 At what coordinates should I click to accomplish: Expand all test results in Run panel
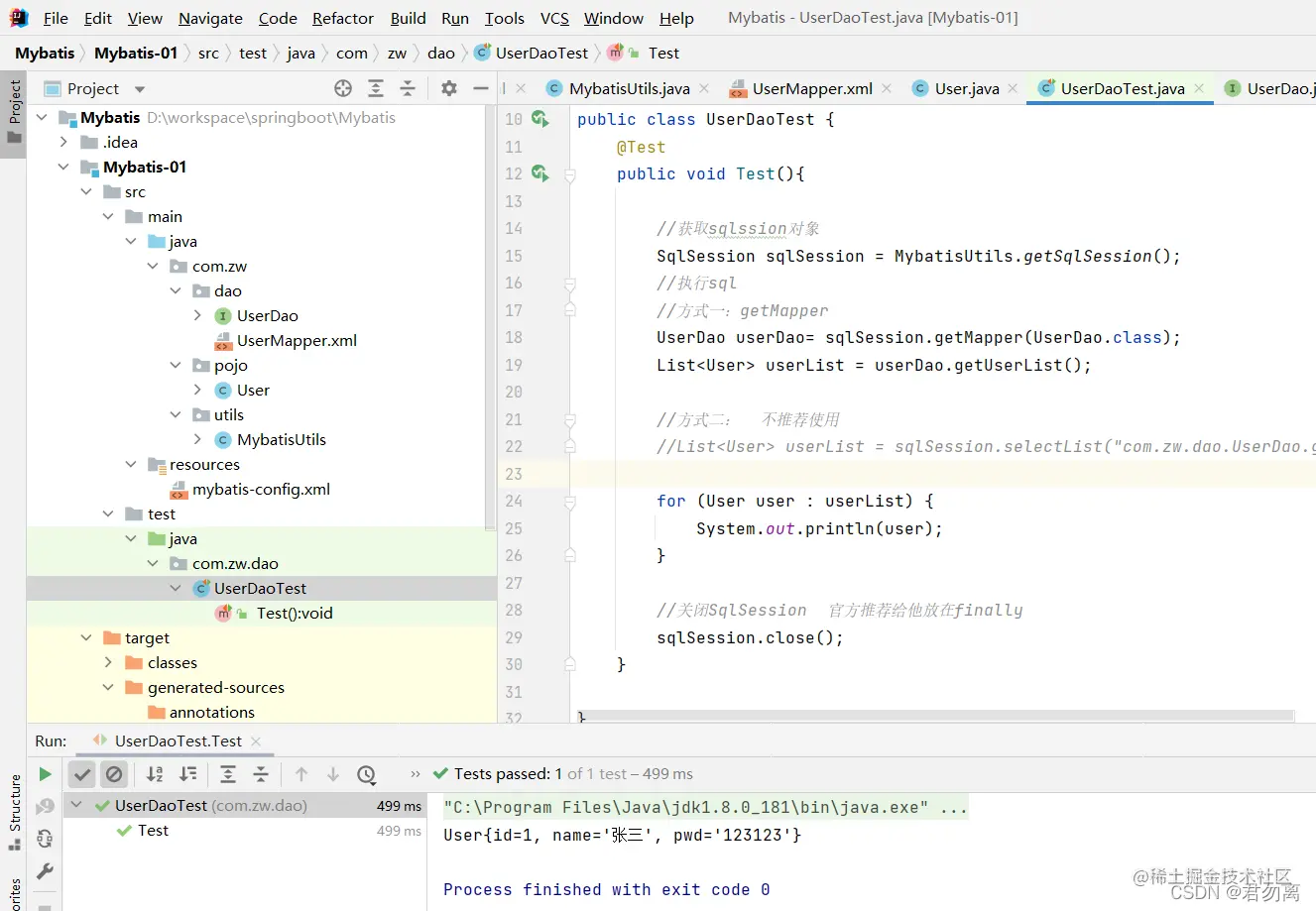point(228,774)
